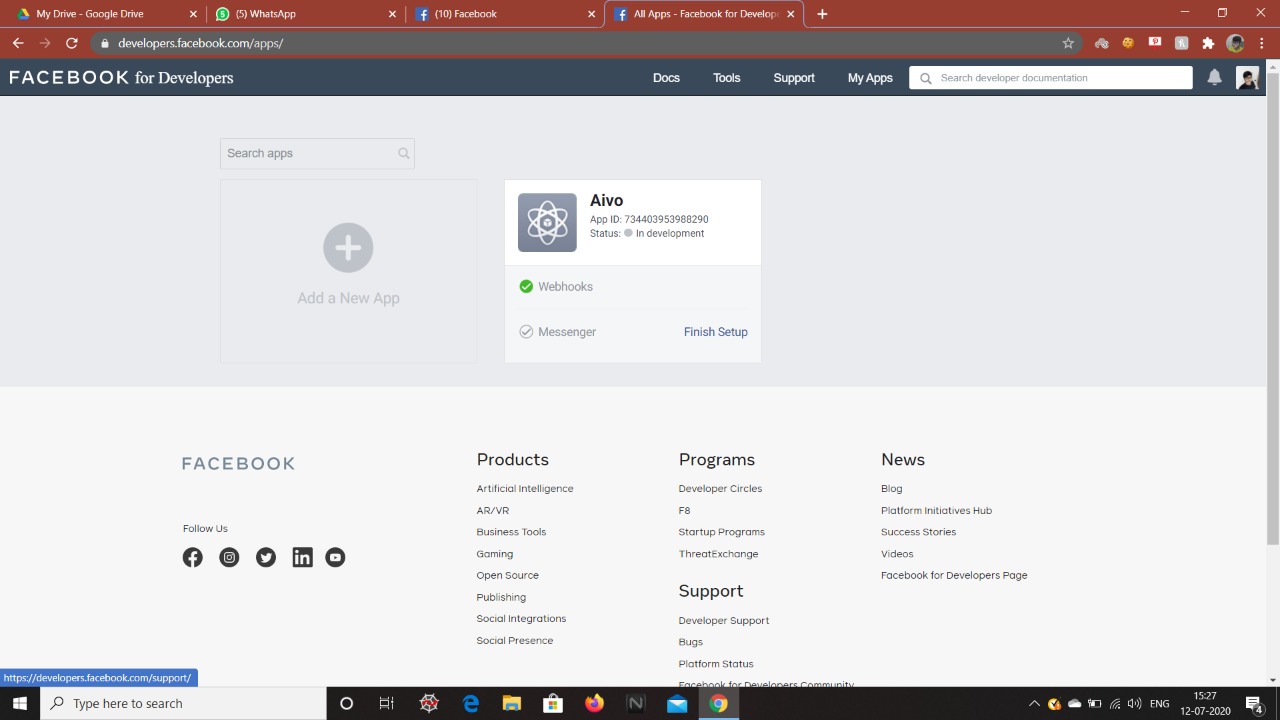1280x720 pixels.
Task: Open the Chrome three-dot menu
Action: click(1262, 43)
